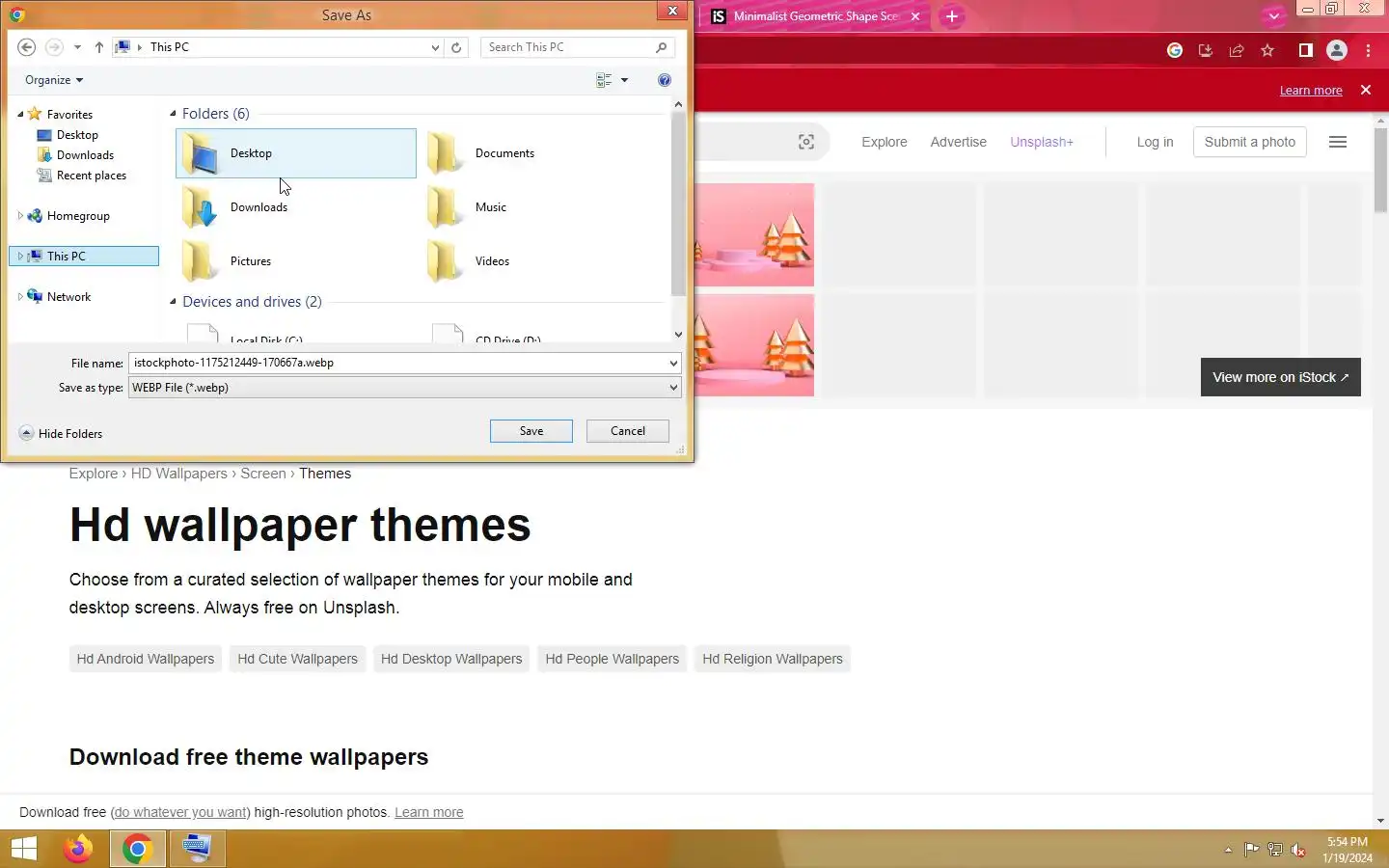Open Chrome tab search chevron
The width and height of the screenshot is (1389, 868).
(x=1274, y=15)
